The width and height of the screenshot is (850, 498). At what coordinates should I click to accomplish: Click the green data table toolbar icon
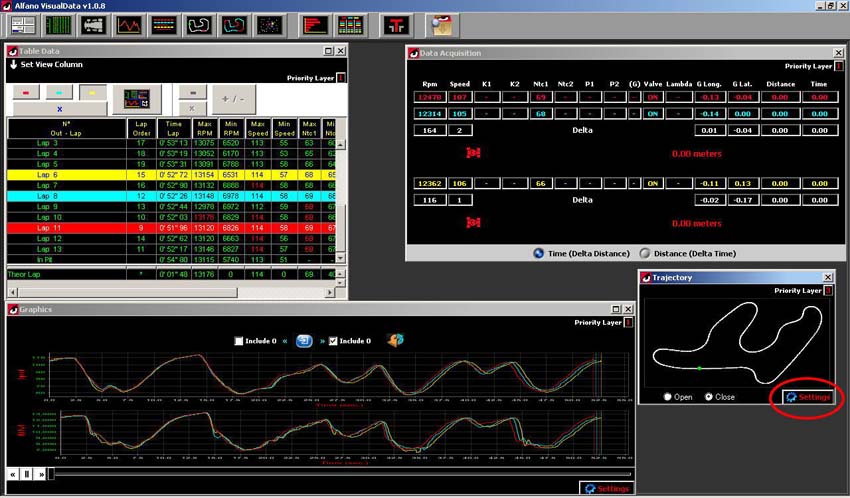(x=58, y=25)
